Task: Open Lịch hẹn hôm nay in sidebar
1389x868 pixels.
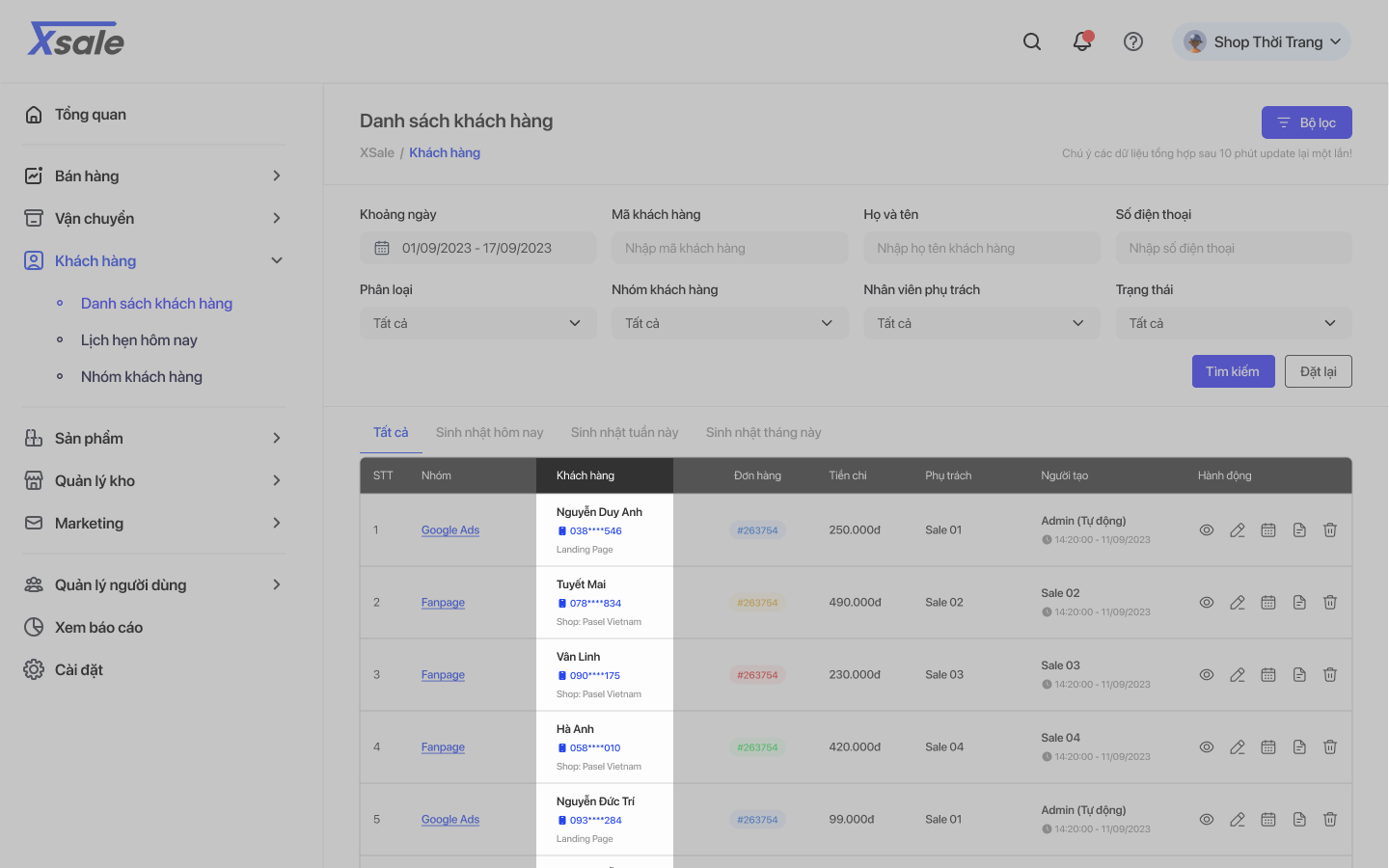Action: [139, 340]
